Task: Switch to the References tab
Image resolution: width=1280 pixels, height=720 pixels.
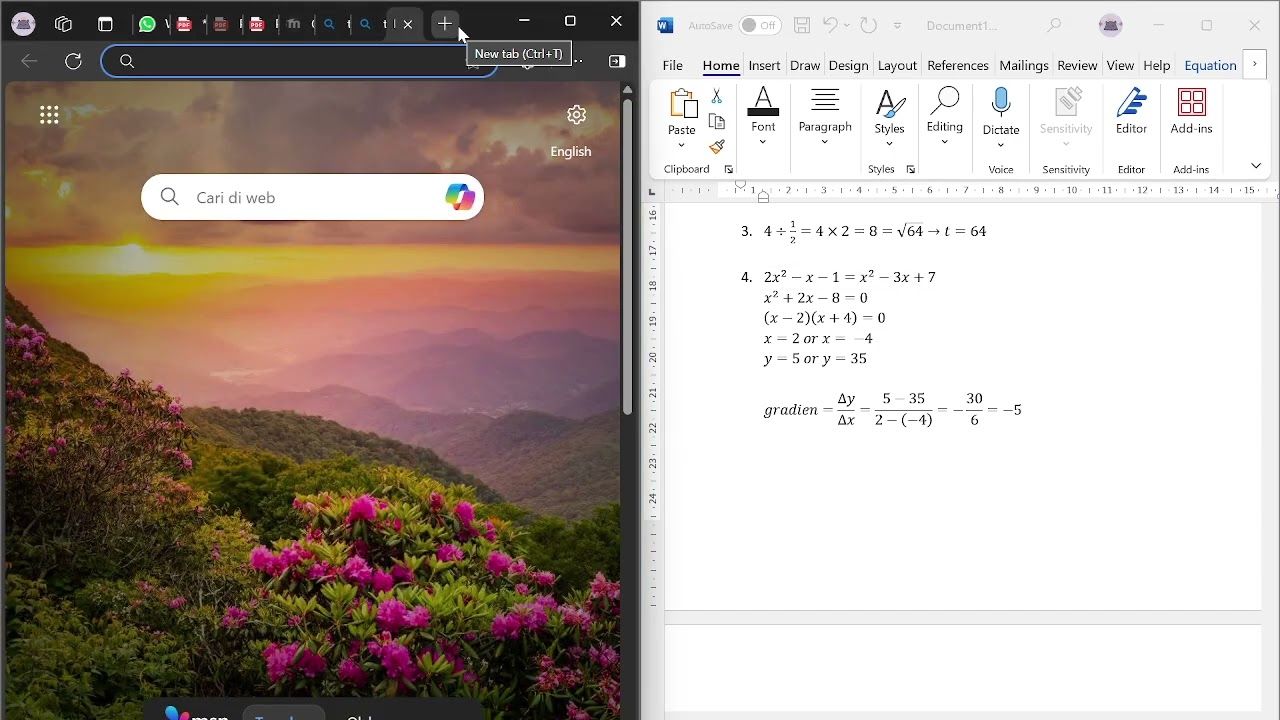Action: 958,65
